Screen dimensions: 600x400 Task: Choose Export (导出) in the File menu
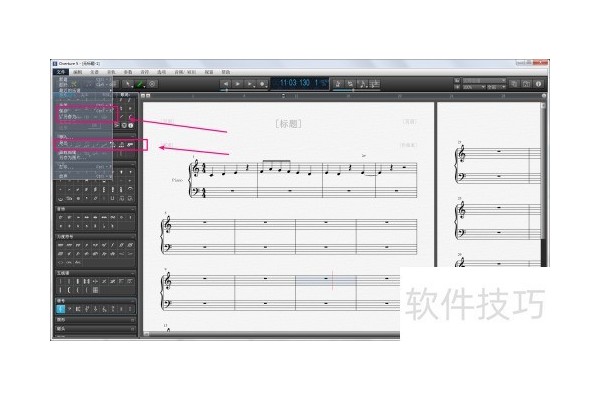(x=82, y=144)
